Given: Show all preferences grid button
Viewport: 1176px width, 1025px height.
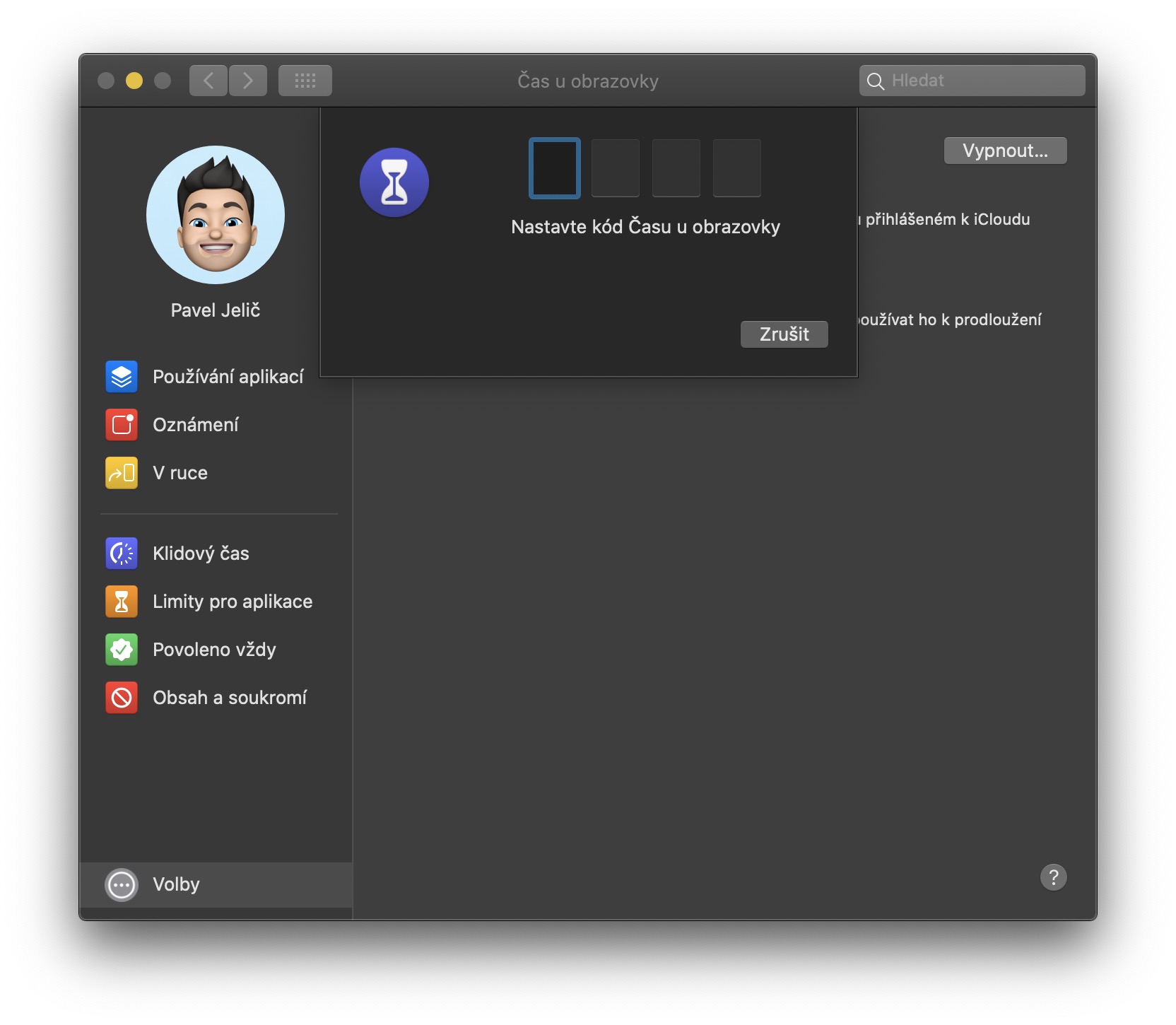Looking at the screenshot, I should [x=305, y=81].
